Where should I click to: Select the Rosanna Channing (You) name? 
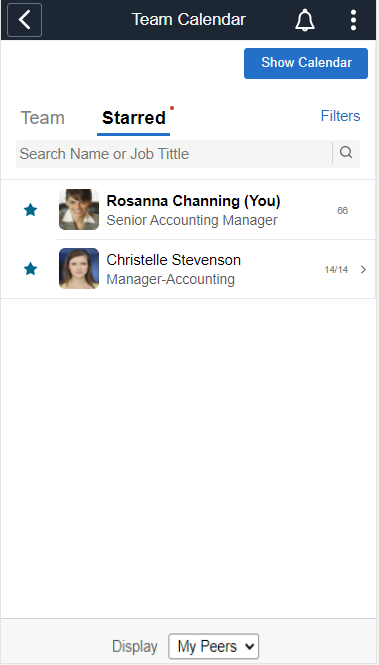click(x=193, y=201)
